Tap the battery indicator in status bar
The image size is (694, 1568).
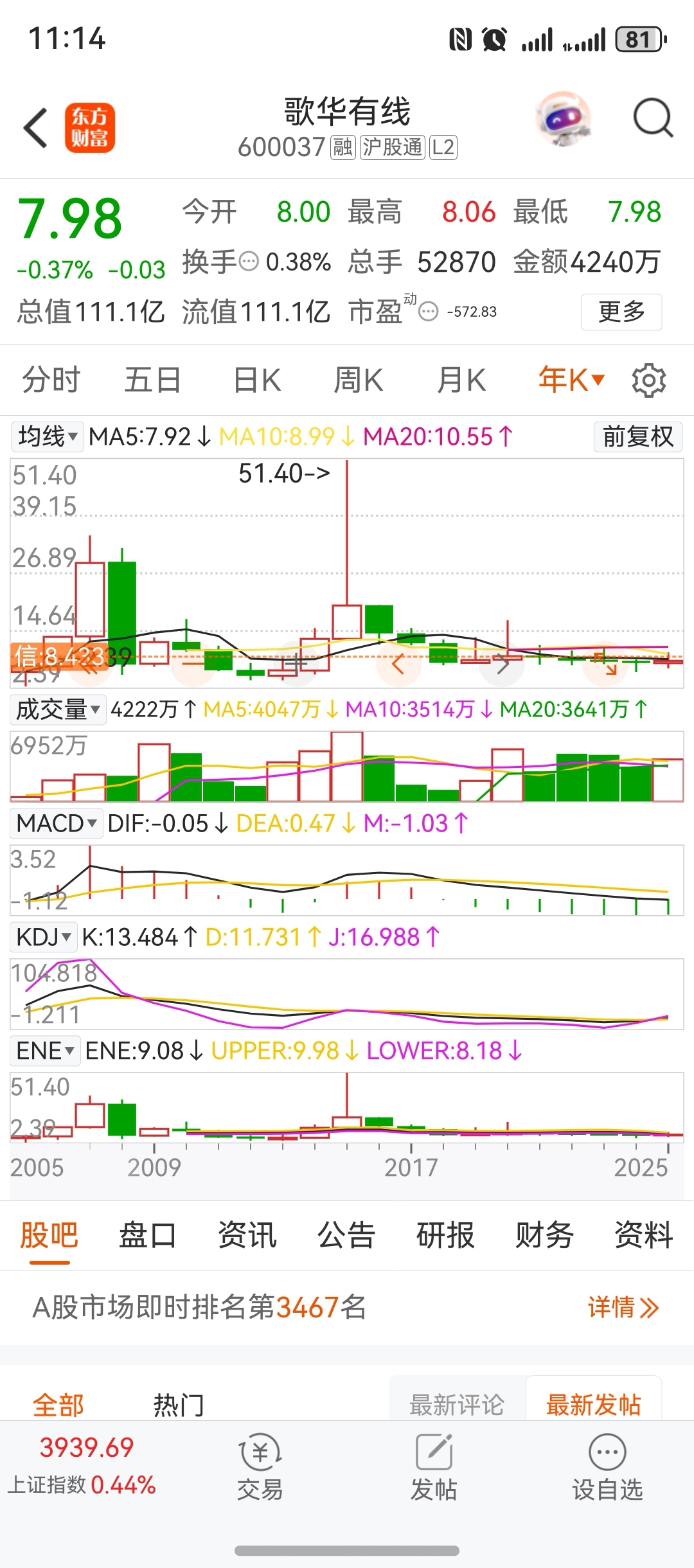pos(641,40)
